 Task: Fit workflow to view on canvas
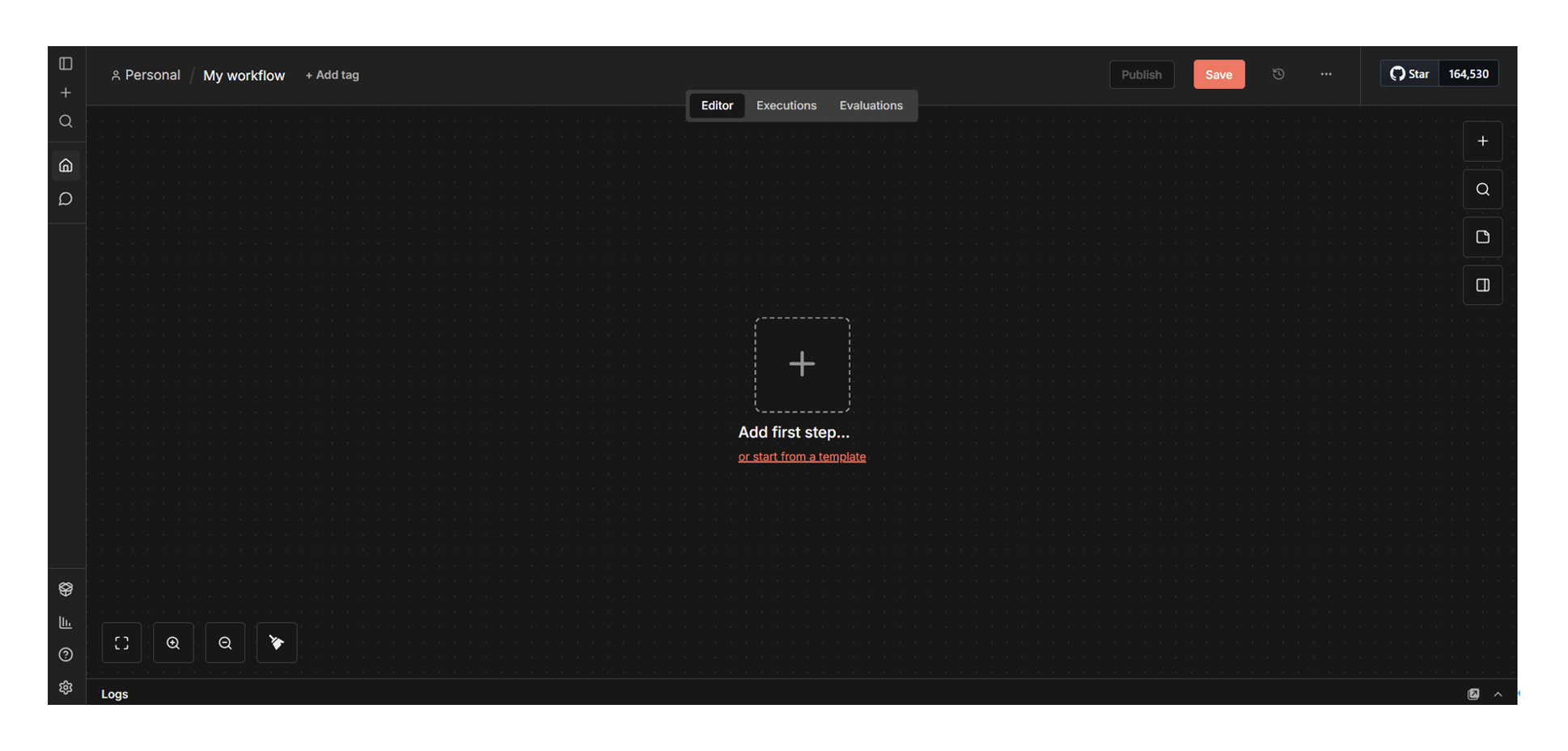pyautogui.click(x=121, y=643)
